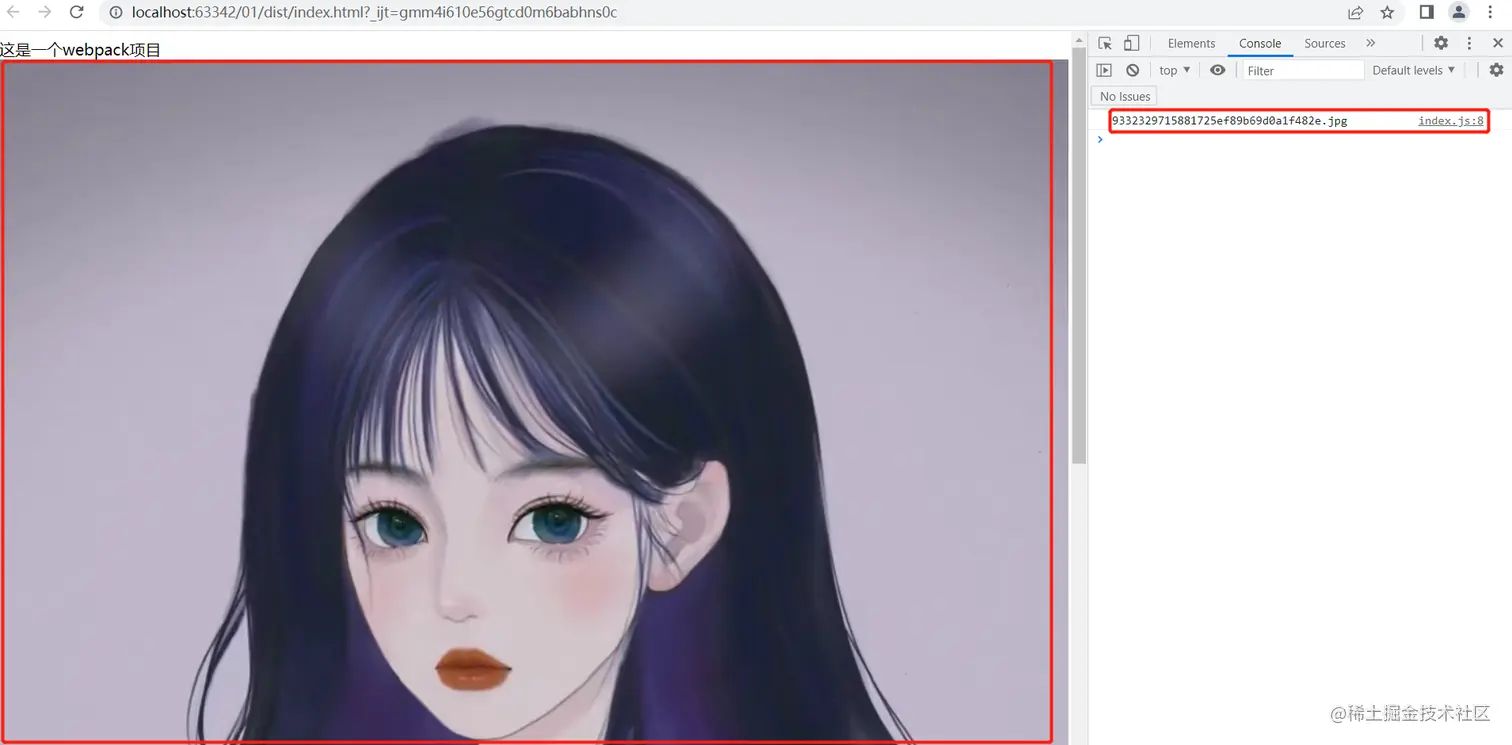Viewport: 1512px width, 745px height.
Task: Toggle the device toolbar
Action: [x=1131, y=43]
